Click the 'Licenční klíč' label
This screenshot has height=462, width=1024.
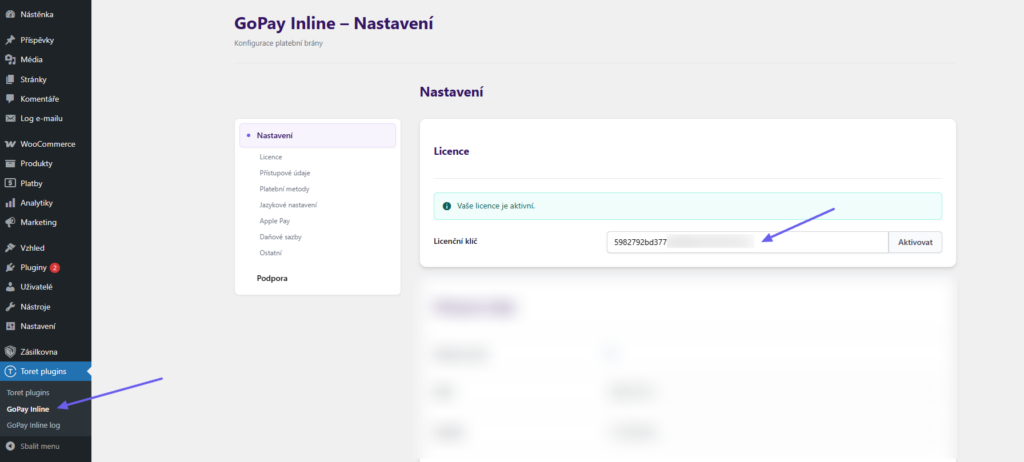coord(456,242)
